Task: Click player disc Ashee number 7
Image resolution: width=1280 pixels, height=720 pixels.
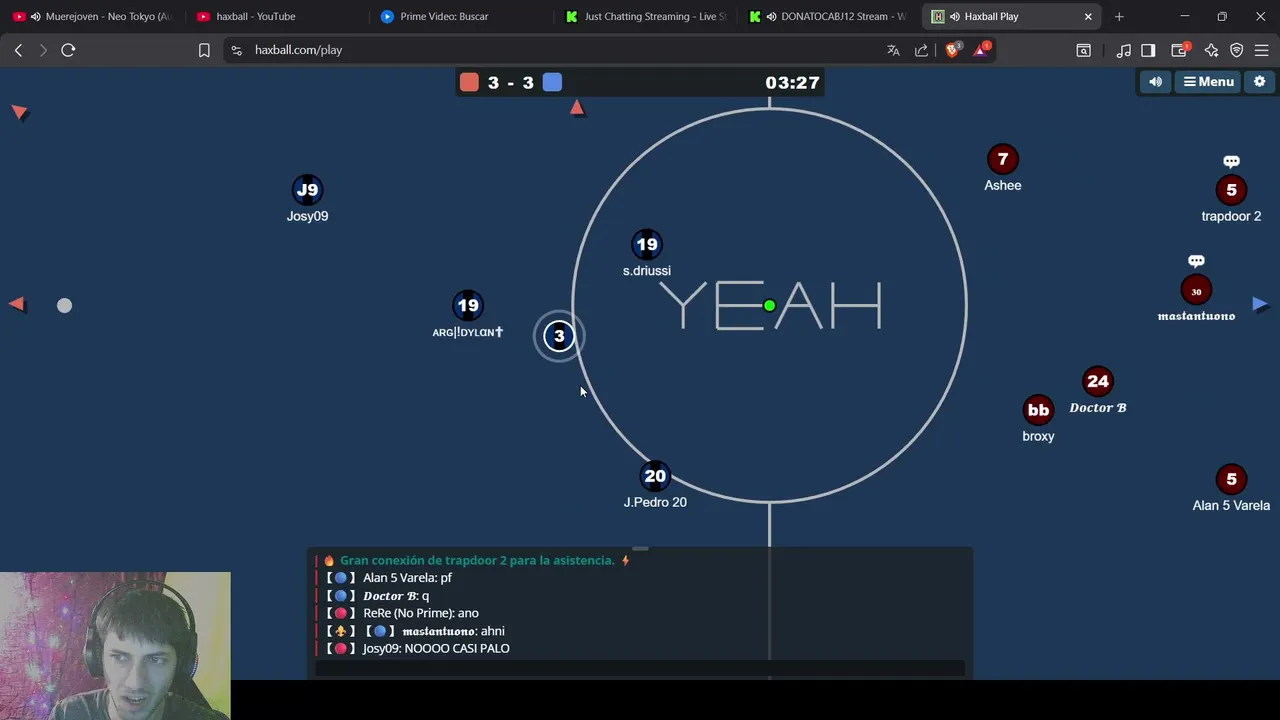Action: (1003, 159)
